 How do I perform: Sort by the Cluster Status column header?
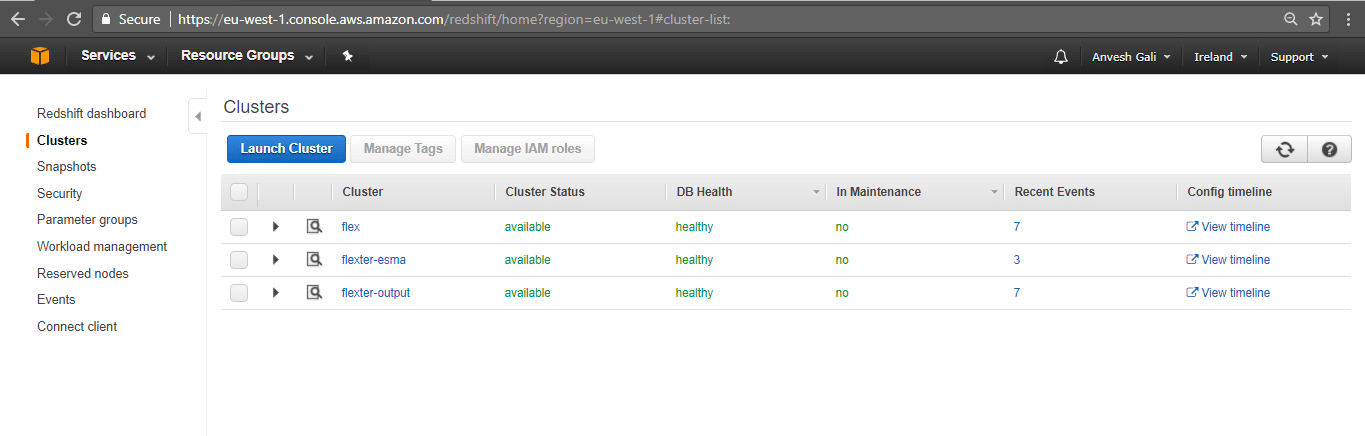point(545,192)
